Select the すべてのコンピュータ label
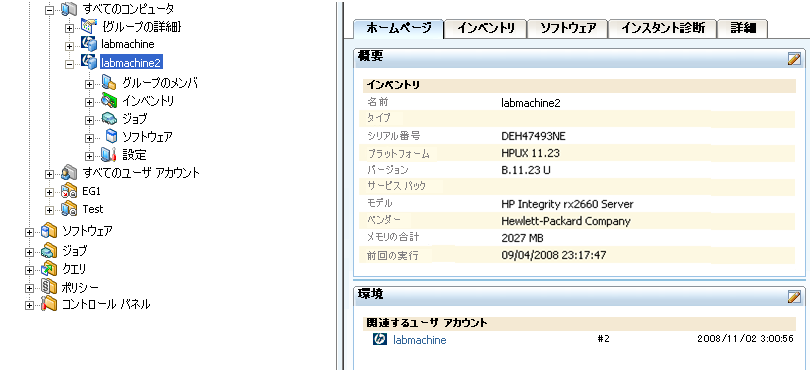 click(128, 9)
